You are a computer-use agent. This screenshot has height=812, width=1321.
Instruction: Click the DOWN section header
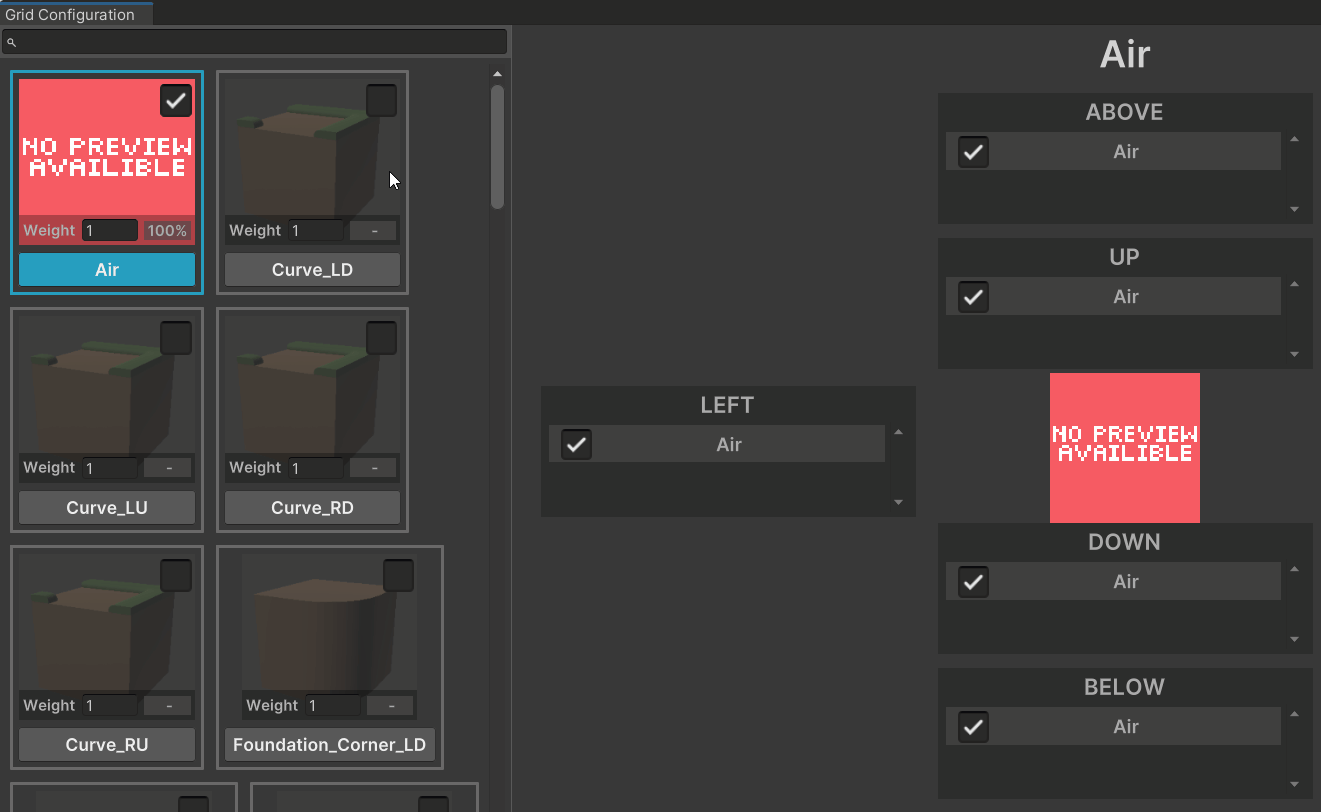tap(1124, 542)
